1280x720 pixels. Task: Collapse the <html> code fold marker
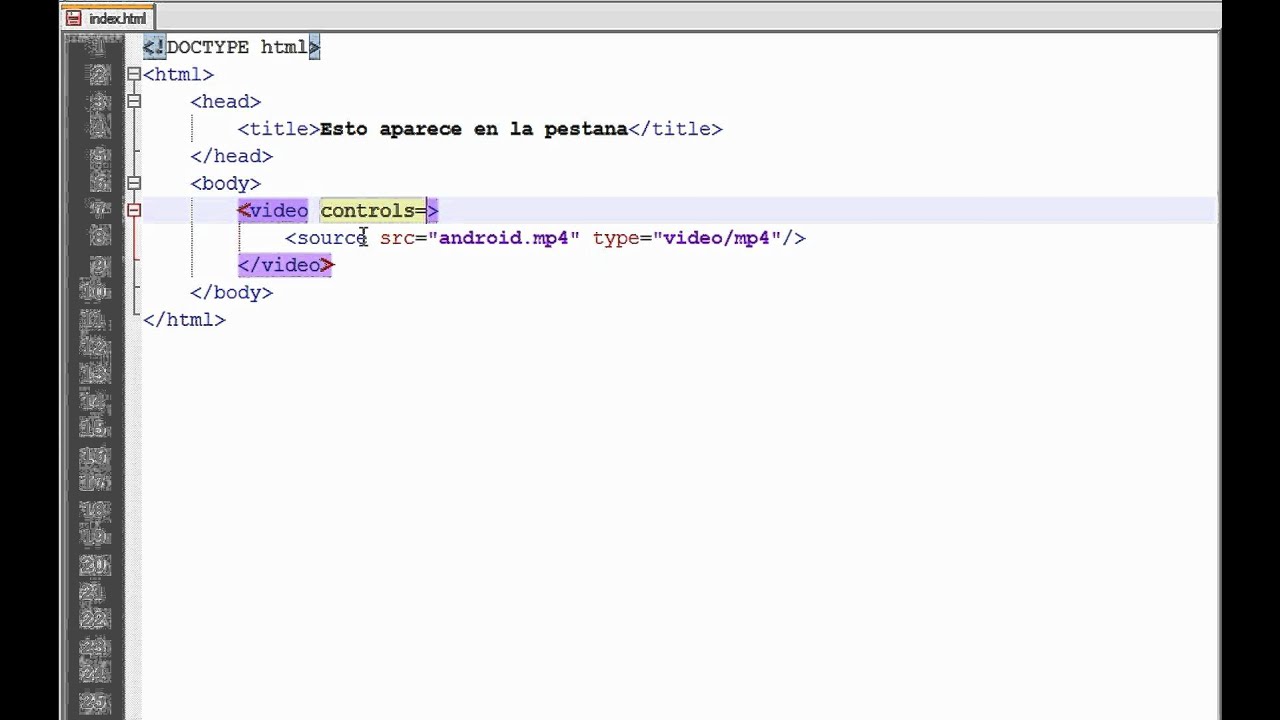134,74
